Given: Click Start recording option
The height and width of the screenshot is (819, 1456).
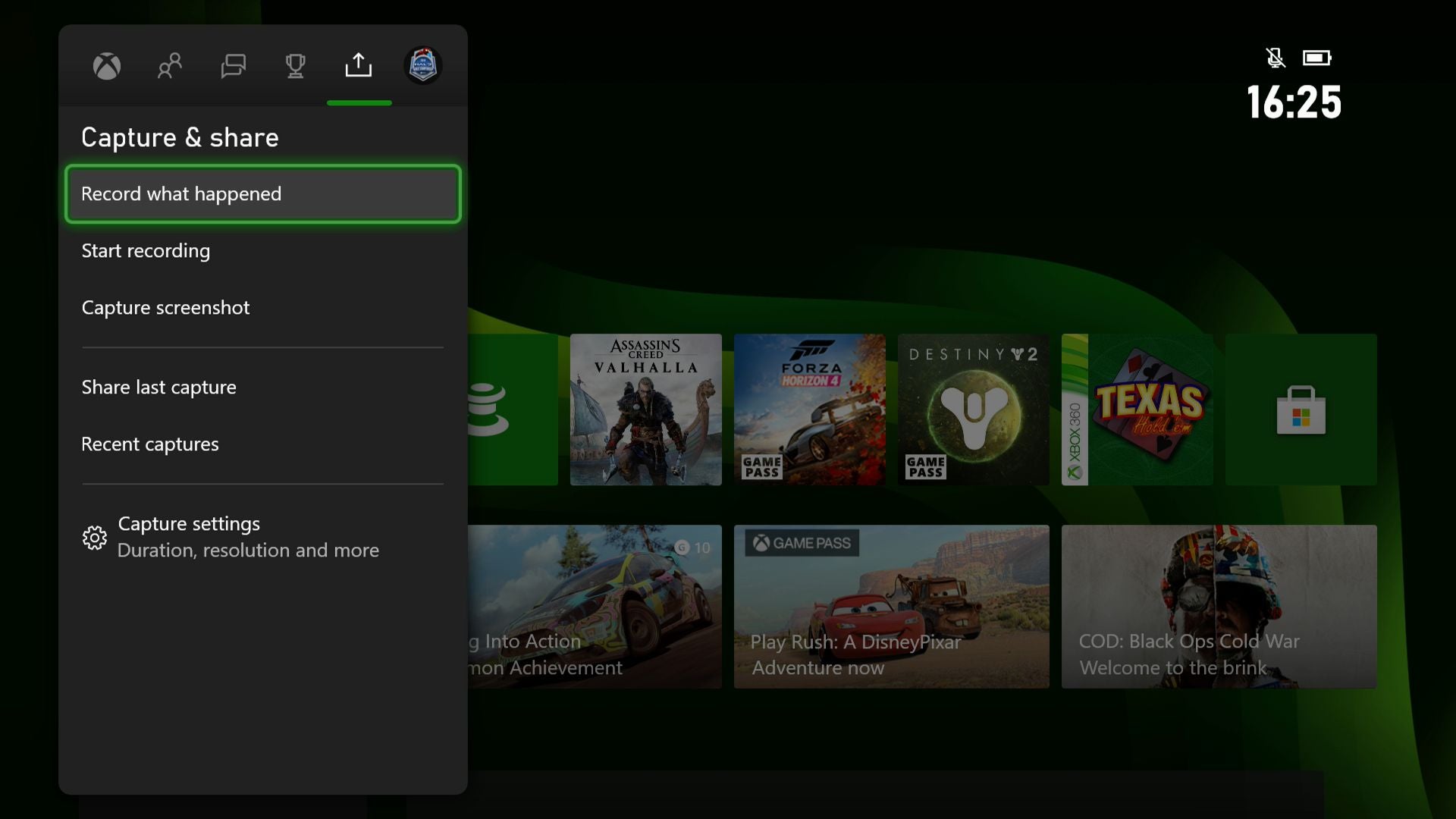Looking at the screenshot, I should pos(145,250).
